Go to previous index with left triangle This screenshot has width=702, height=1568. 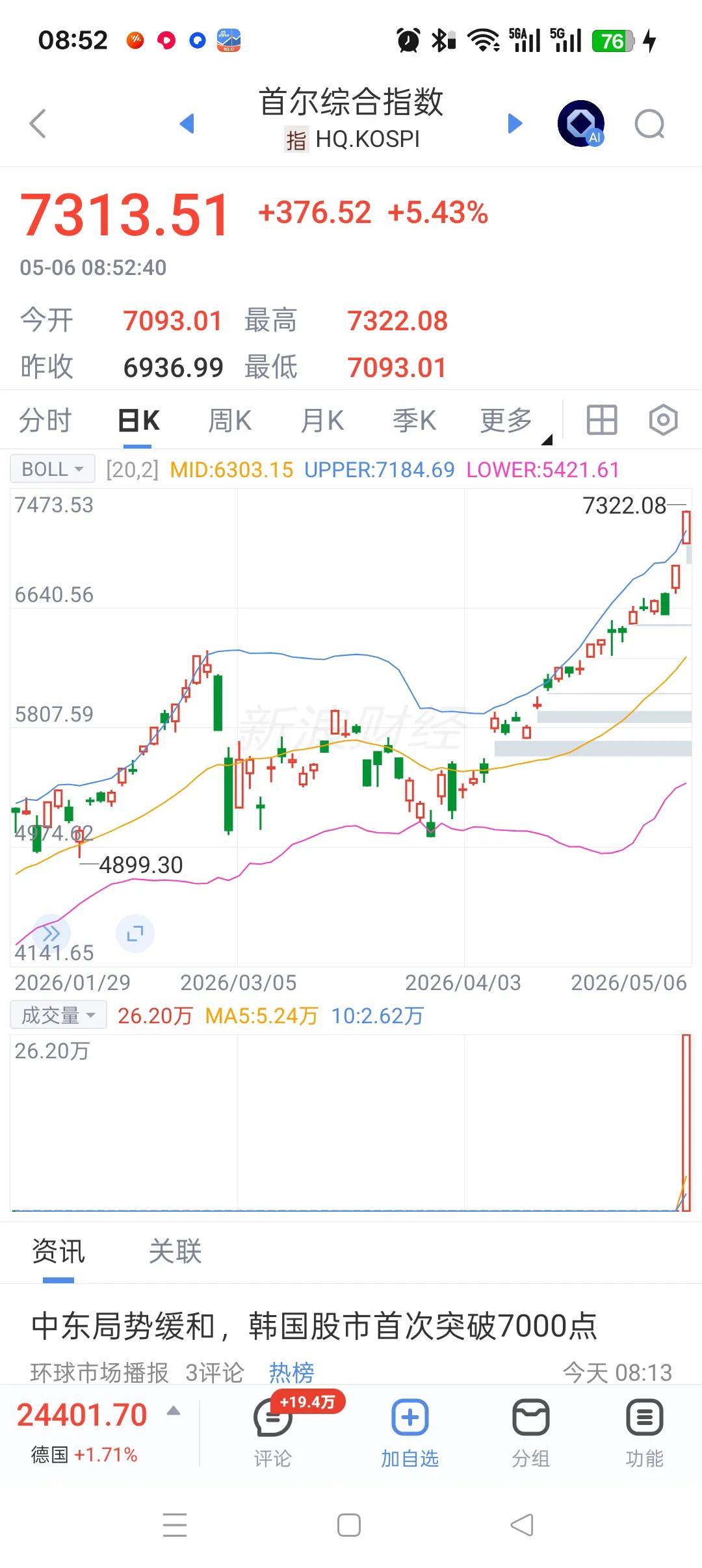coord(187,124)
